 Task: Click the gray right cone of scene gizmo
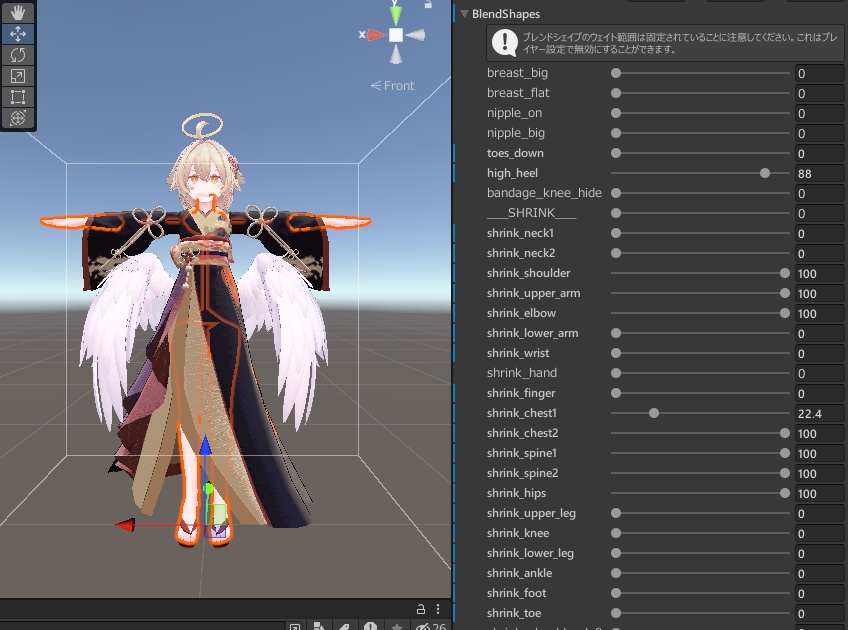(x=415, y=35)
